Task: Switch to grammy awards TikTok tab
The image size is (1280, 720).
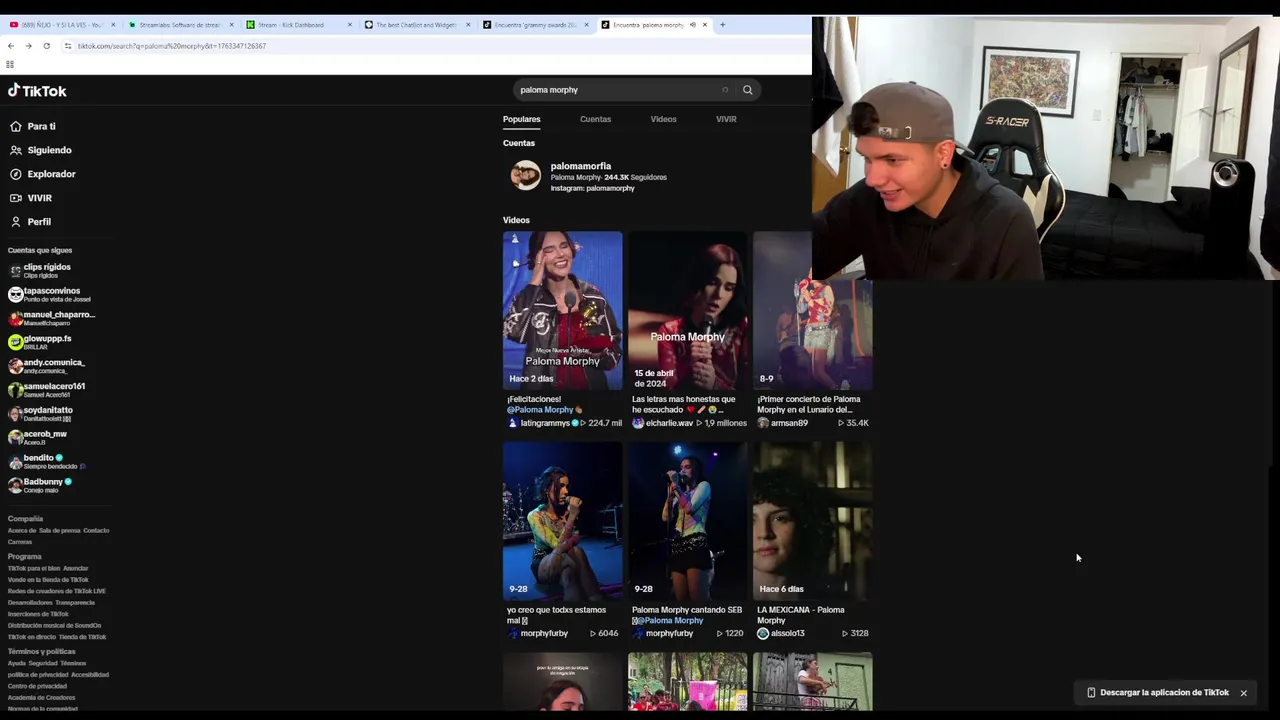Action: pyautogui.click(x=535, y=25)
